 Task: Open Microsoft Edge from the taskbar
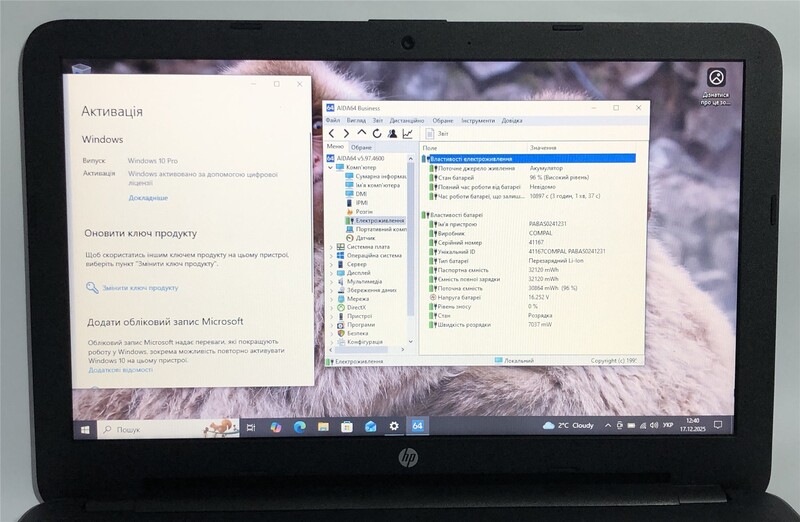(299, 427)
